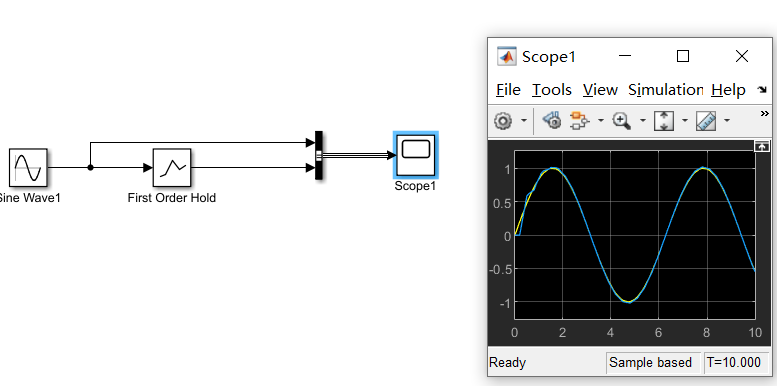The image size is (777, 386).
Task: Select the Sine Wave1 block
Action: (28, 167)
